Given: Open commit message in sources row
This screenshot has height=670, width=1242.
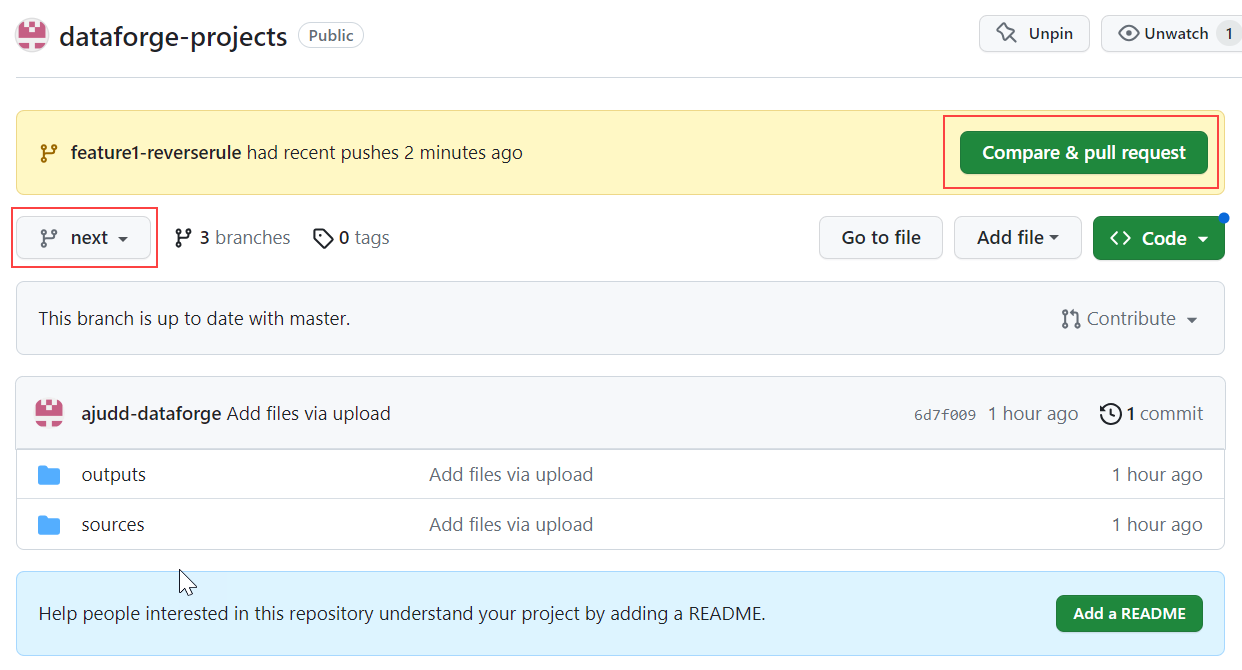Looking at the screenshot, I should 511,525.
